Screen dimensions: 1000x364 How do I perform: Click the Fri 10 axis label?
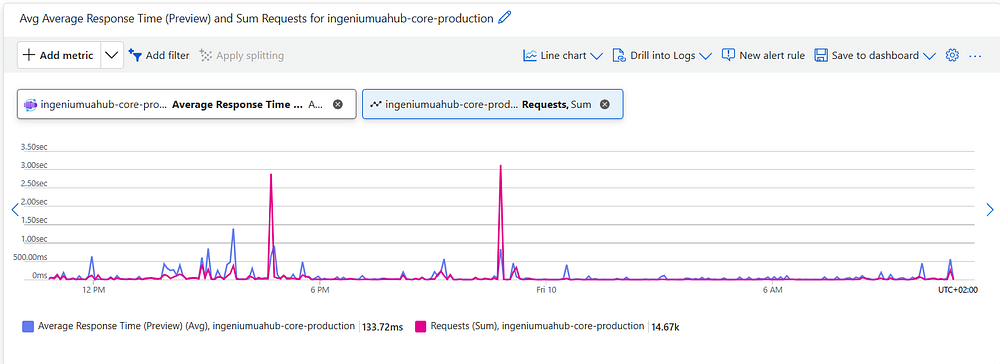click(547, 289)
